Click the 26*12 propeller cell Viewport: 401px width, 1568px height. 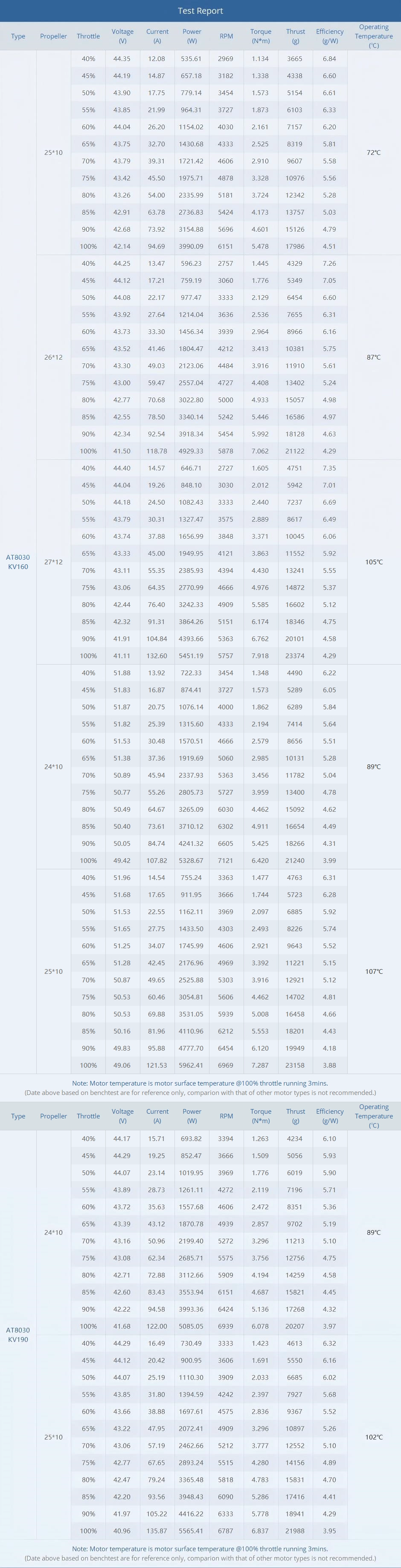pos(54,357)
